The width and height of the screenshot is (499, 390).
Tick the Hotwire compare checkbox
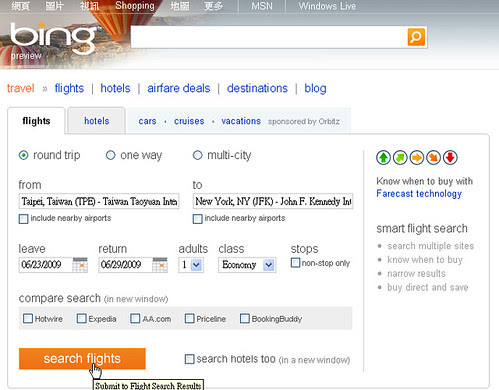28,318
